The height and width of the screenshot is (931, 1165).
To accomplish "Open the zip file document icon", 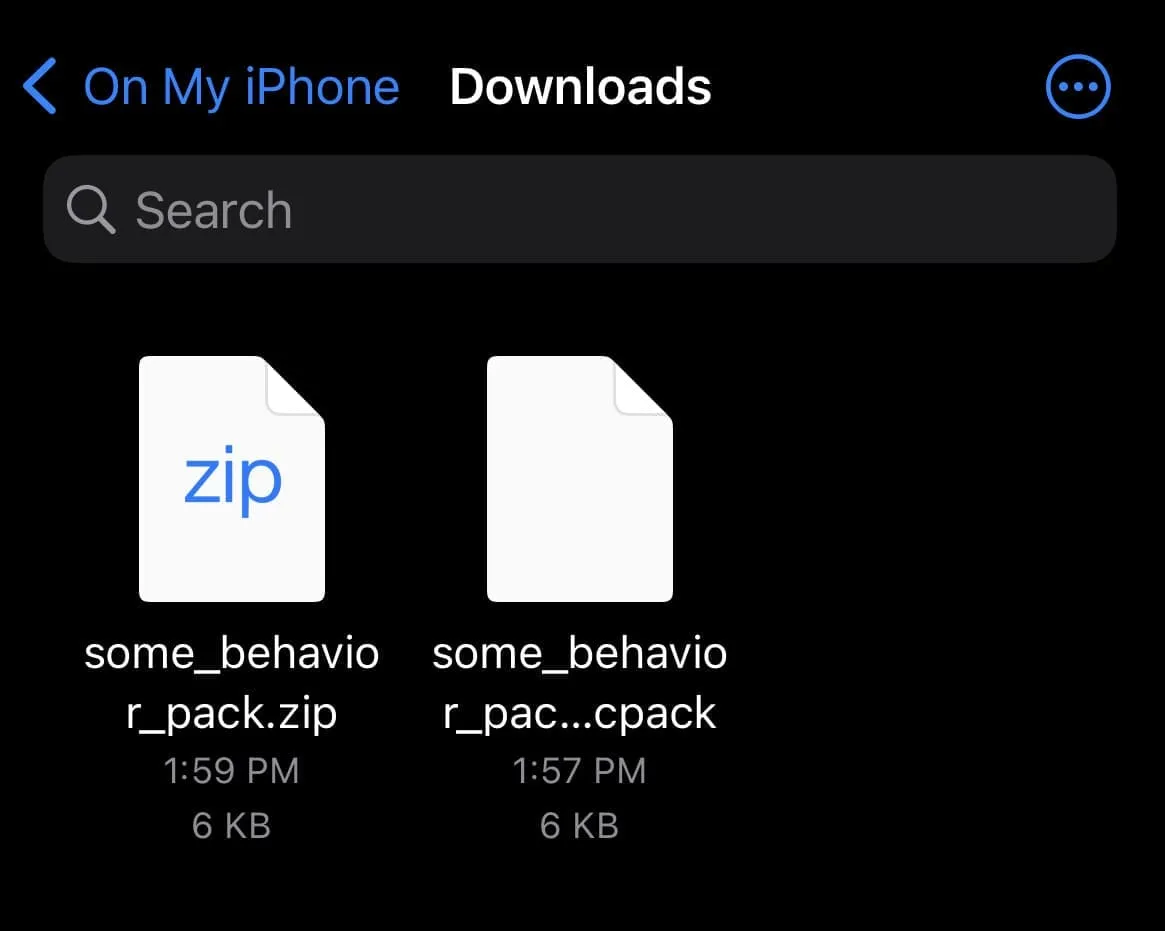I will pyautogui.click(x=232, y=479).
